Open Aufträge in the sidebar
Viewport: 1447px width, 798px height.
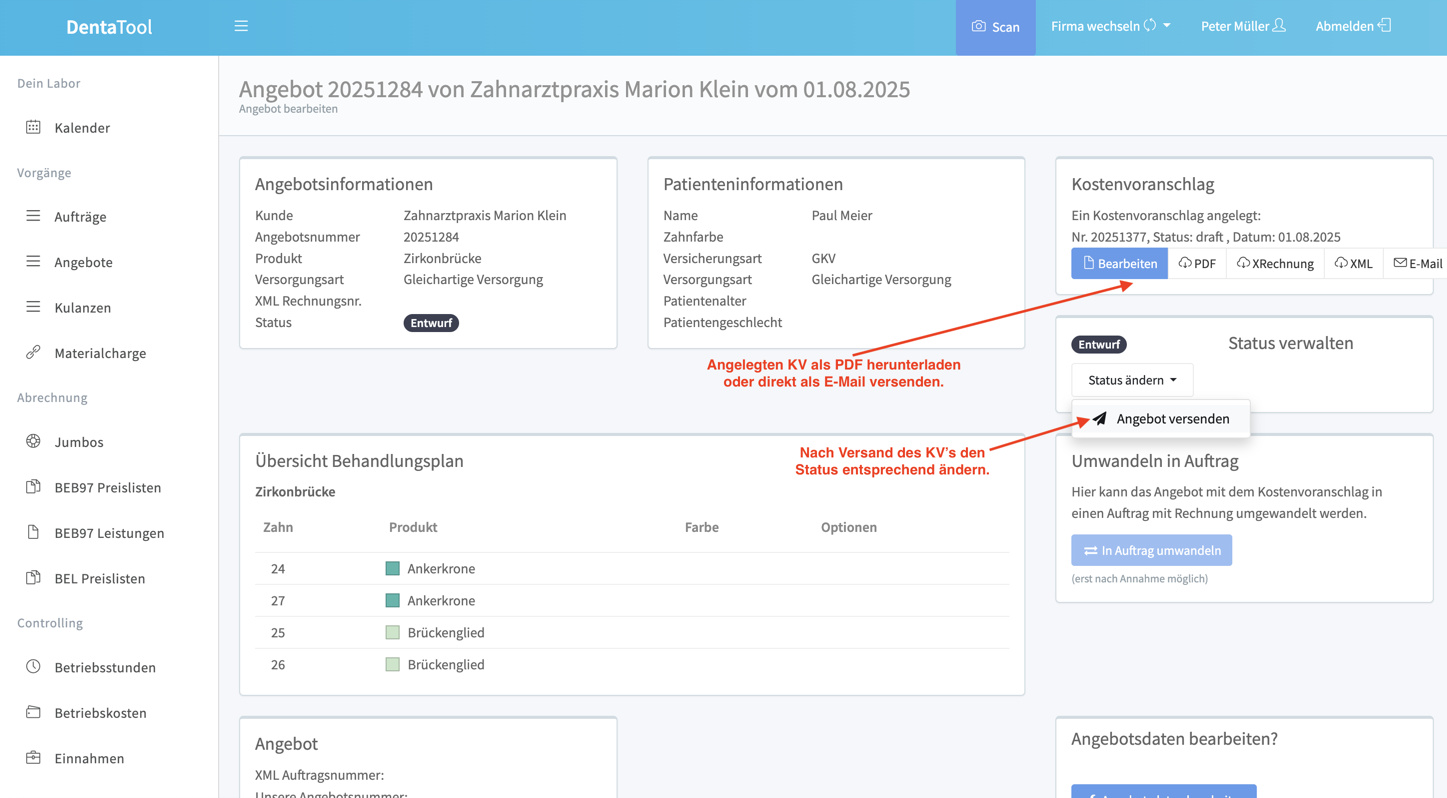(x=80, y=217)
